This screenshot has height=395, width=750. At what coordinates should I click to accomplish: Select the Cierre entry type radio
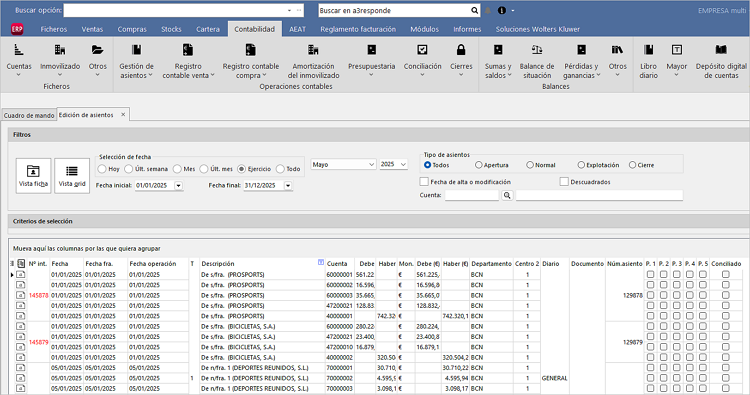tap(632, 165)
